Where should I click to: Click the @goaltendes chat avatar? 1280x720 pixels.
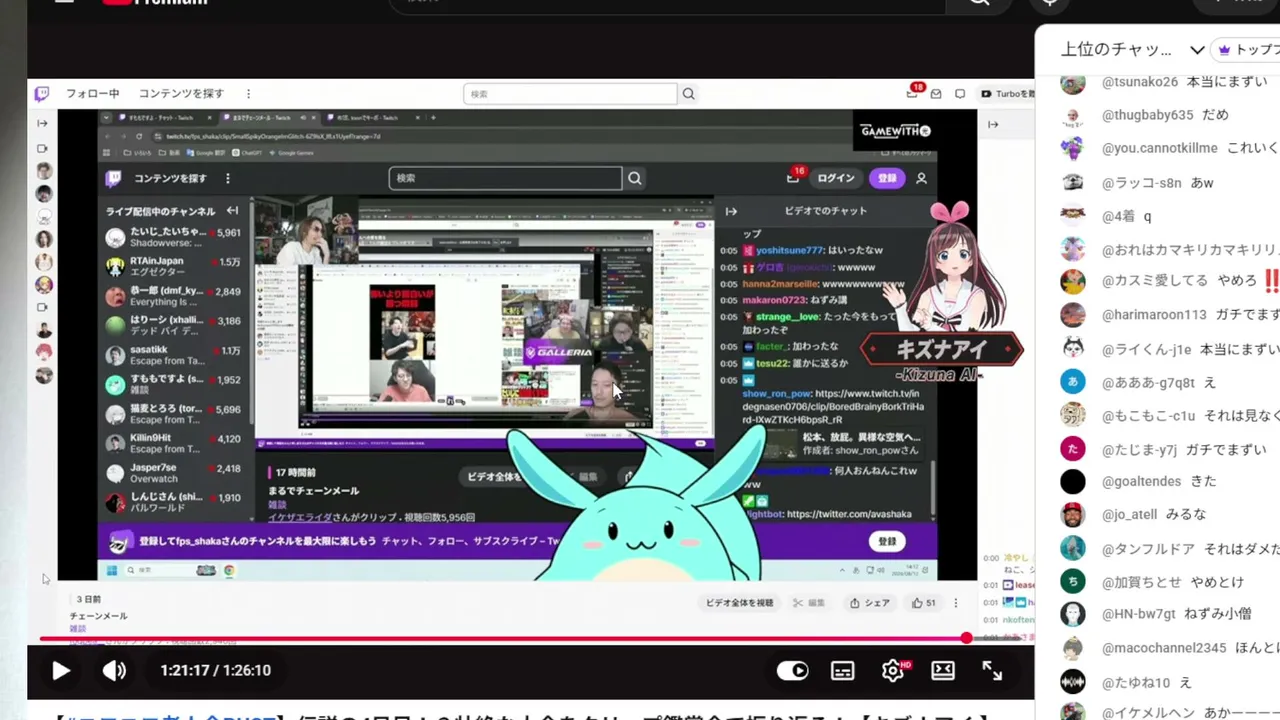coord(1073,482)
